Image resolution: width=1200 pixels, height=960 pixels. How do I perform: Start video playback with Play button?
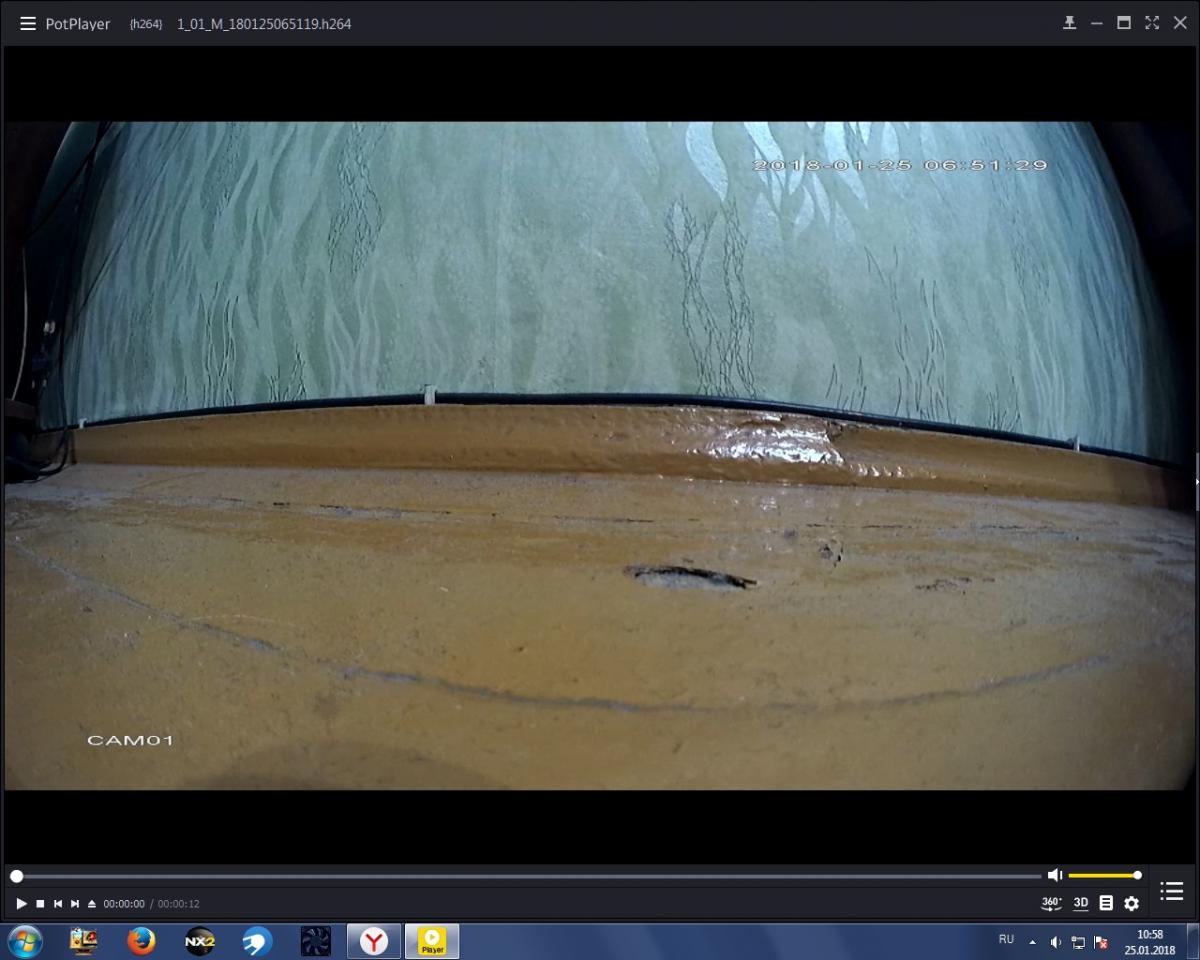point(21,903)
